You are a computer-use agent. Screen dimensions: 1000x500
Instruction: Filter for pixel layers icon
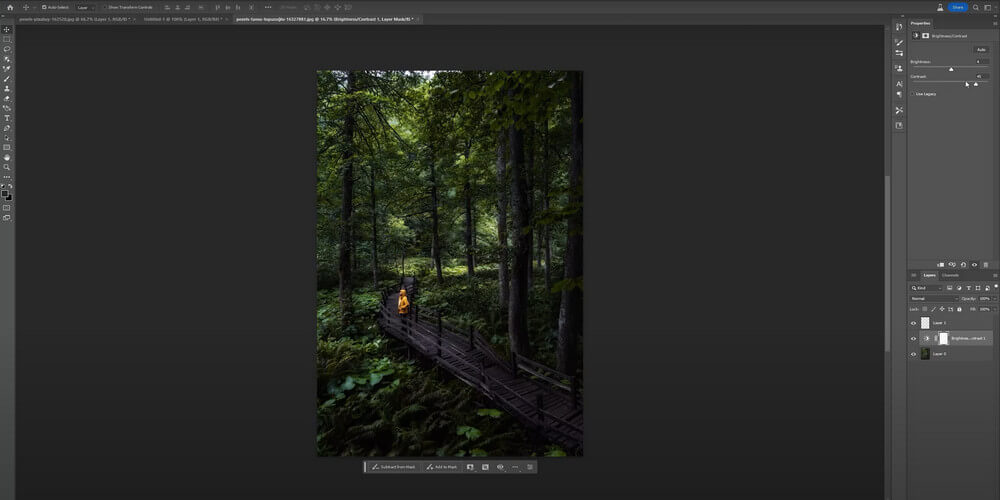tap(950, 288)
